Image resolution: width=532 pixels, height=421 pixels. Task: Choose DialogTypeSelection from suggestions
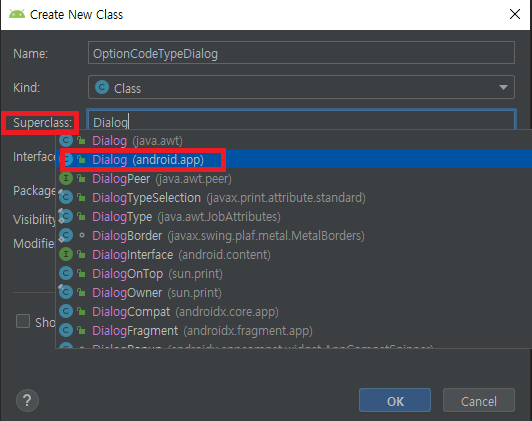coord(293,197)
